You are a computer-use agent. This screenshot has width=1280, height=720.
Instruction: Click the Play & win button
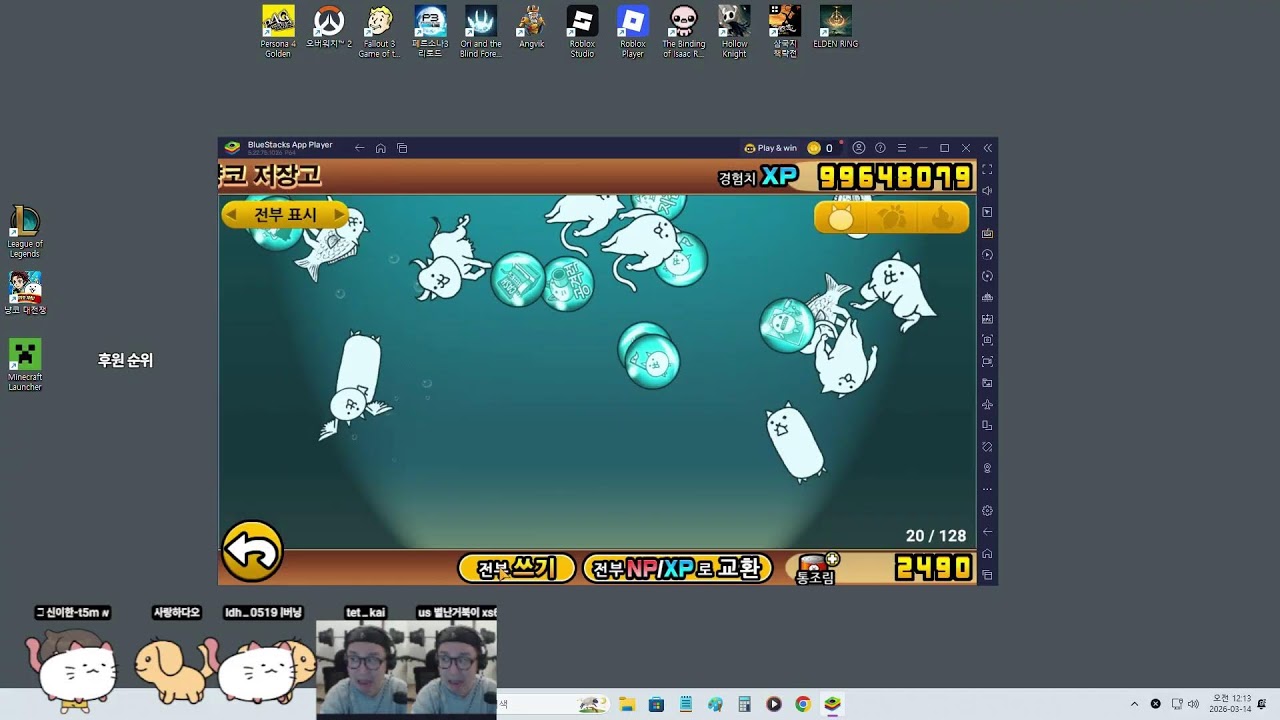tap(770, 148)
